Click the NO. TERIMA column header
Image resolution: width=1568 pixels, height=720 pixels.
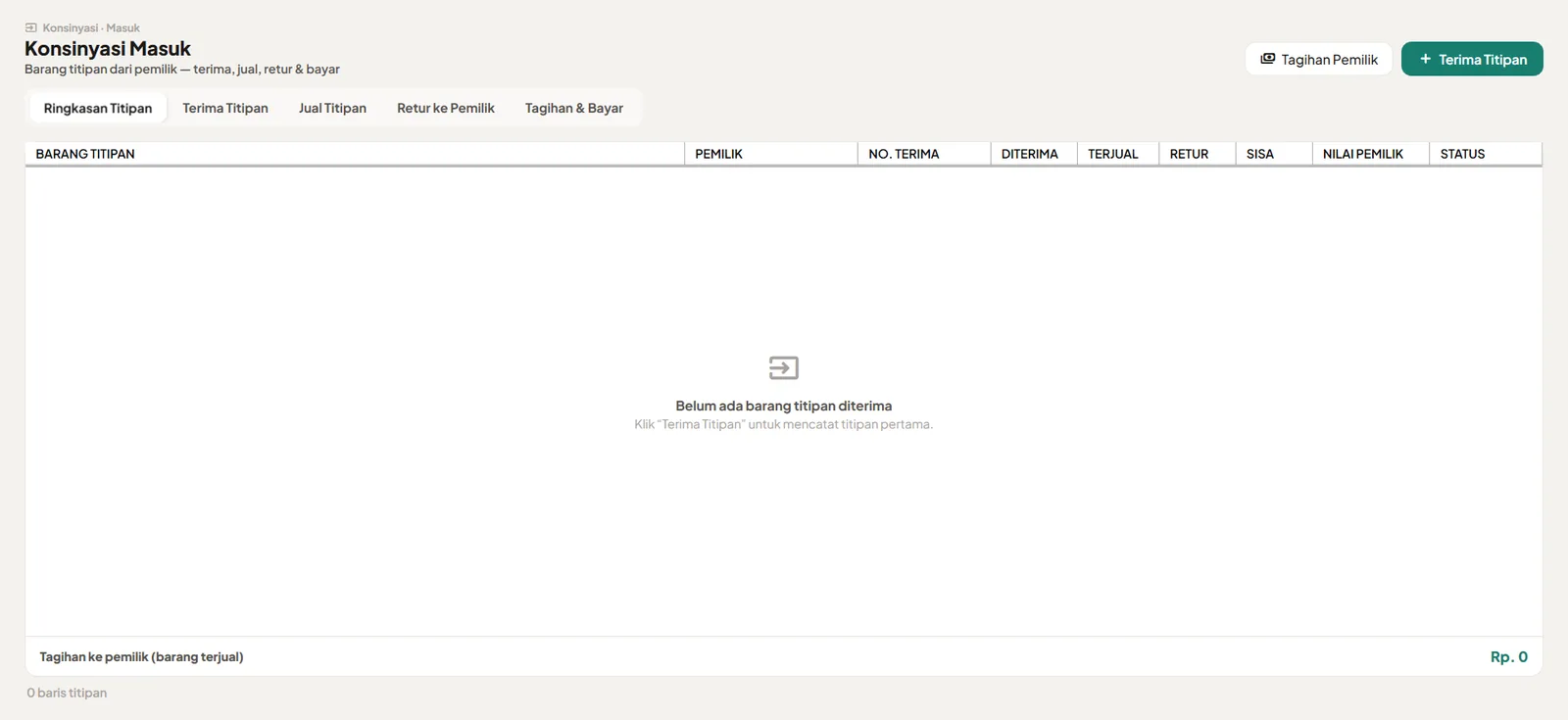[924, 154]
